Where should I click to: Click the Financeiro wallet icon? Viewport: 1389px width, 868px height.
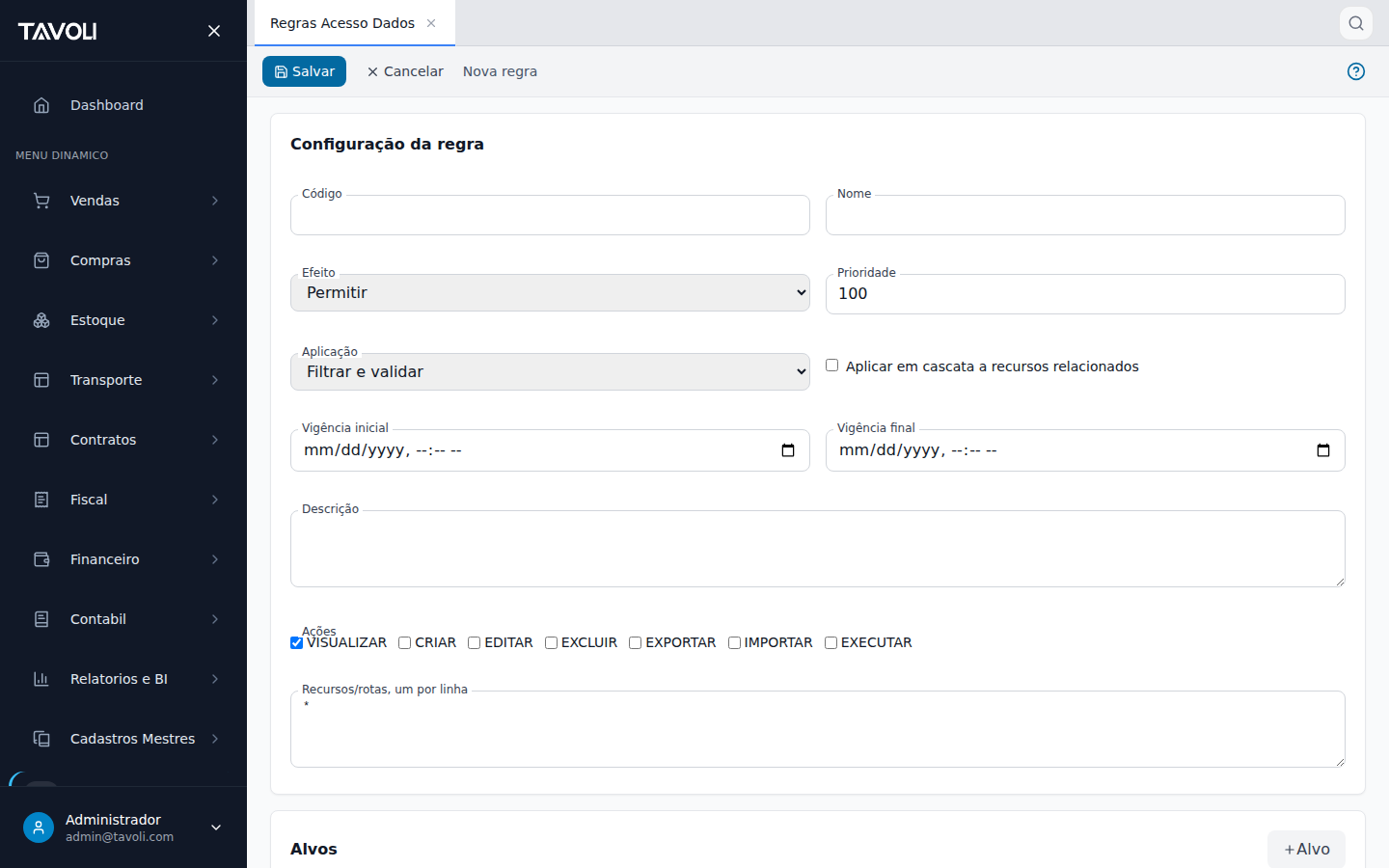click(x=41, y=559)
